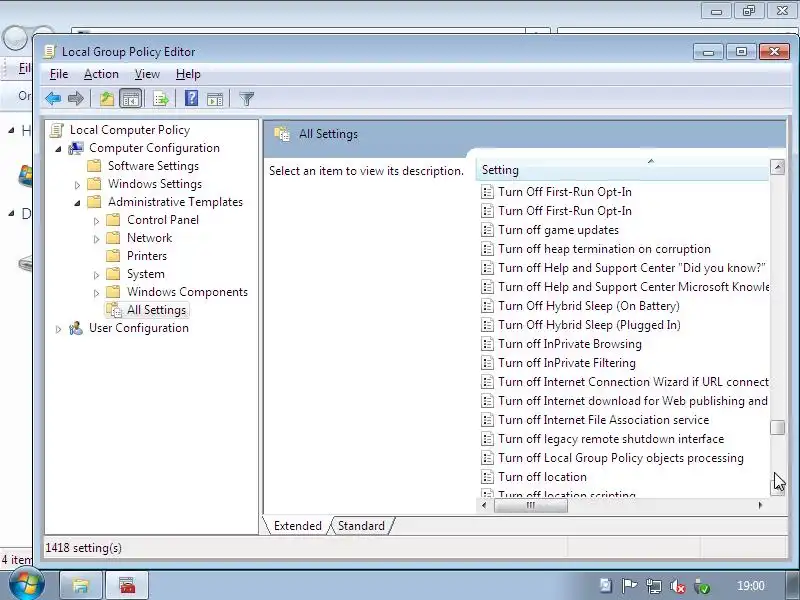Click the All Settings header pane icon

282,134
